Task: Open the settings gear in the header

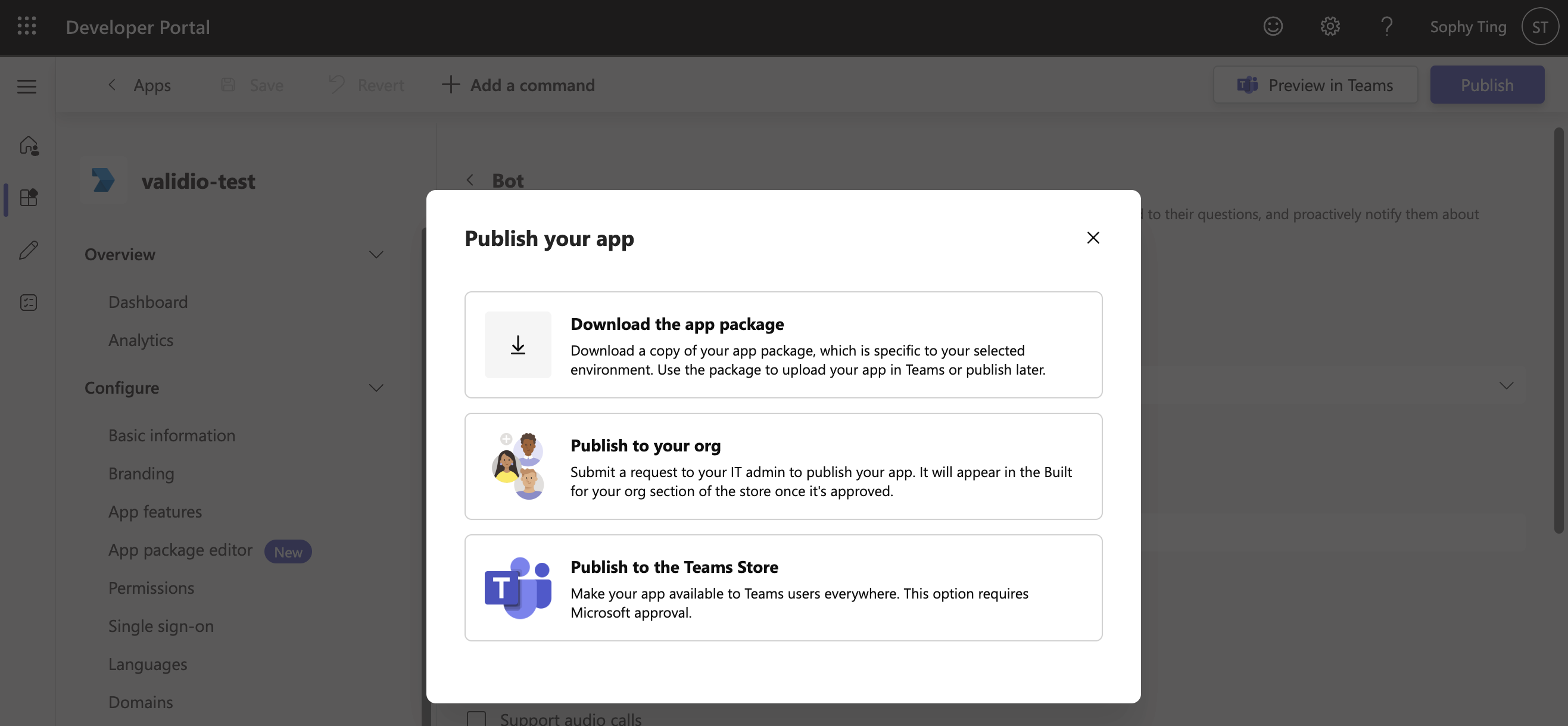Action: 1330,26
